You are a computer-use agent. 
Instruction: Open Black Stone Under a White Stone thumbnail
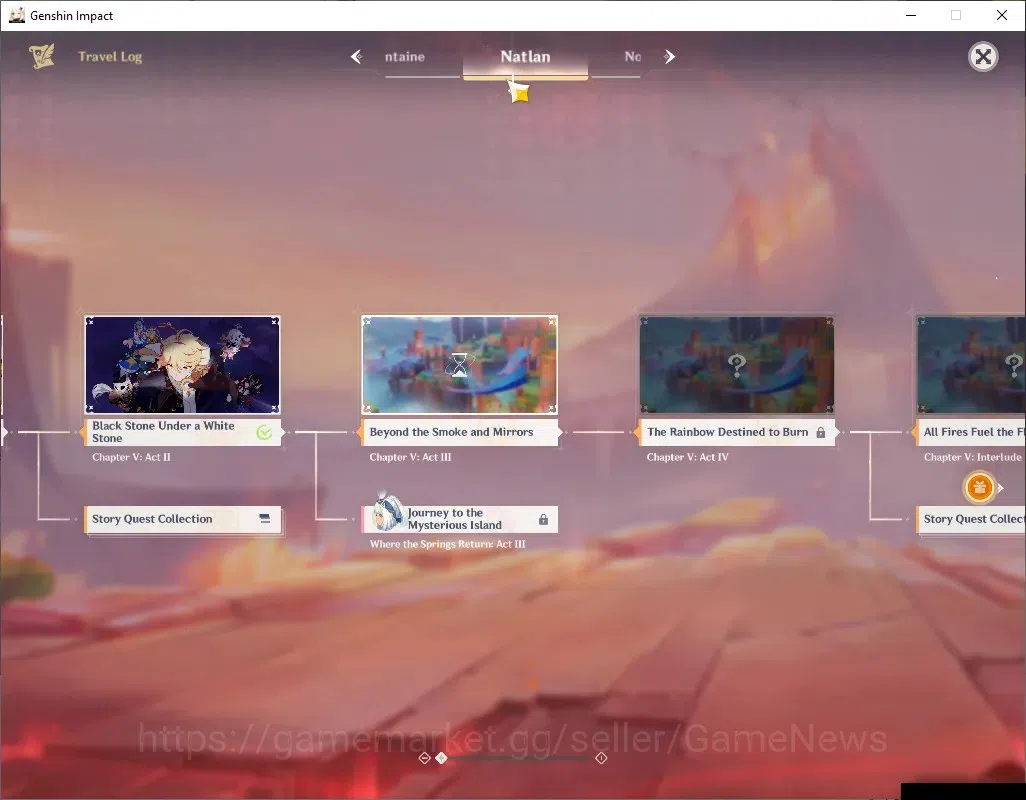point(183,364)
